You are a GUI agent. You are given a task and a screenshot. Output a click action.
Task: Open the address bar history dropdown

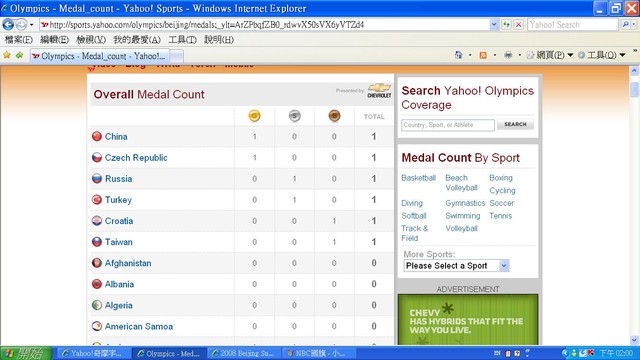coord(494,24)
